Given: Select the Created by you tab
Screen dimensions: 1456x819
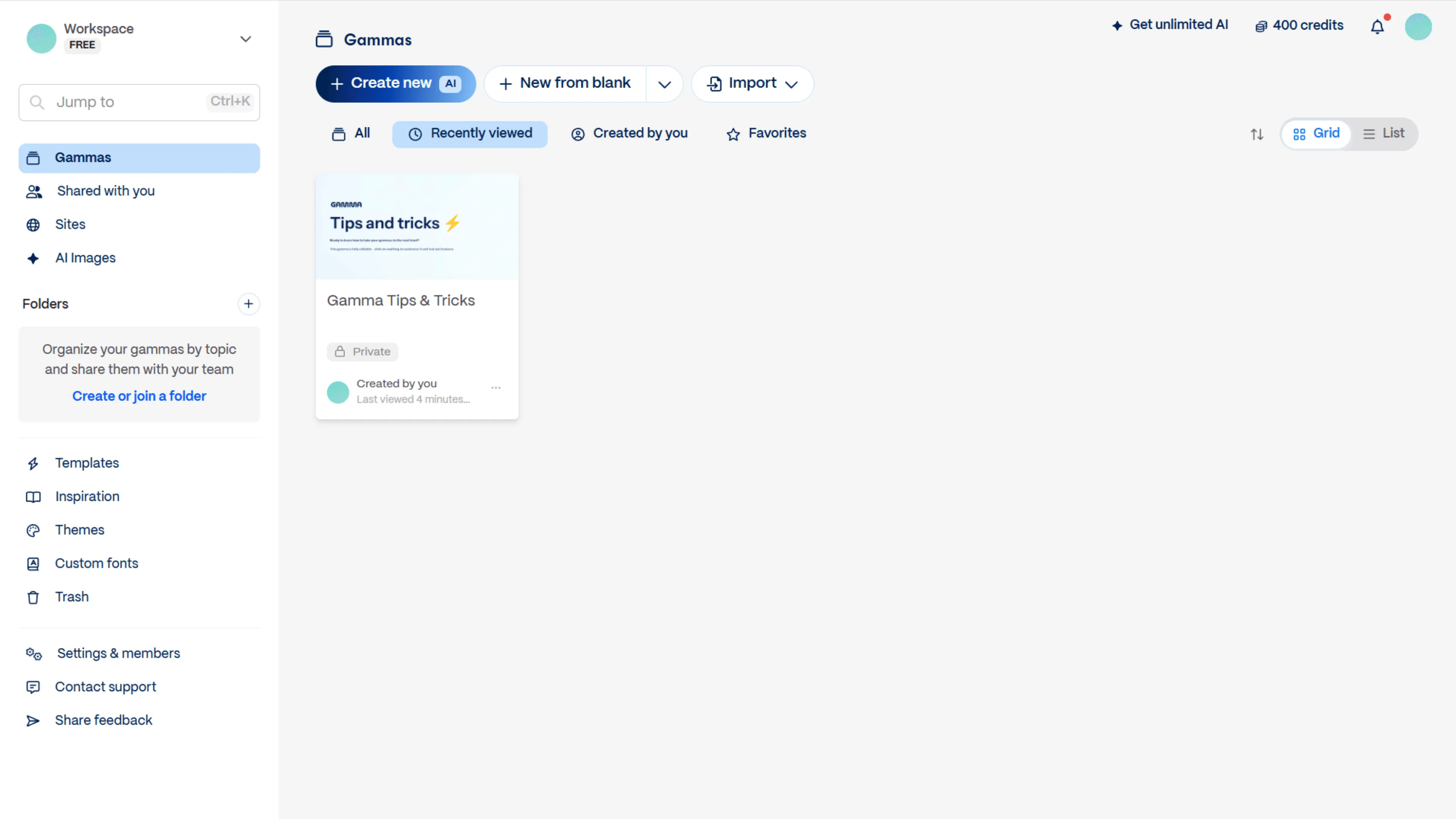Looking at the screenshot, I should pos(629,133).
